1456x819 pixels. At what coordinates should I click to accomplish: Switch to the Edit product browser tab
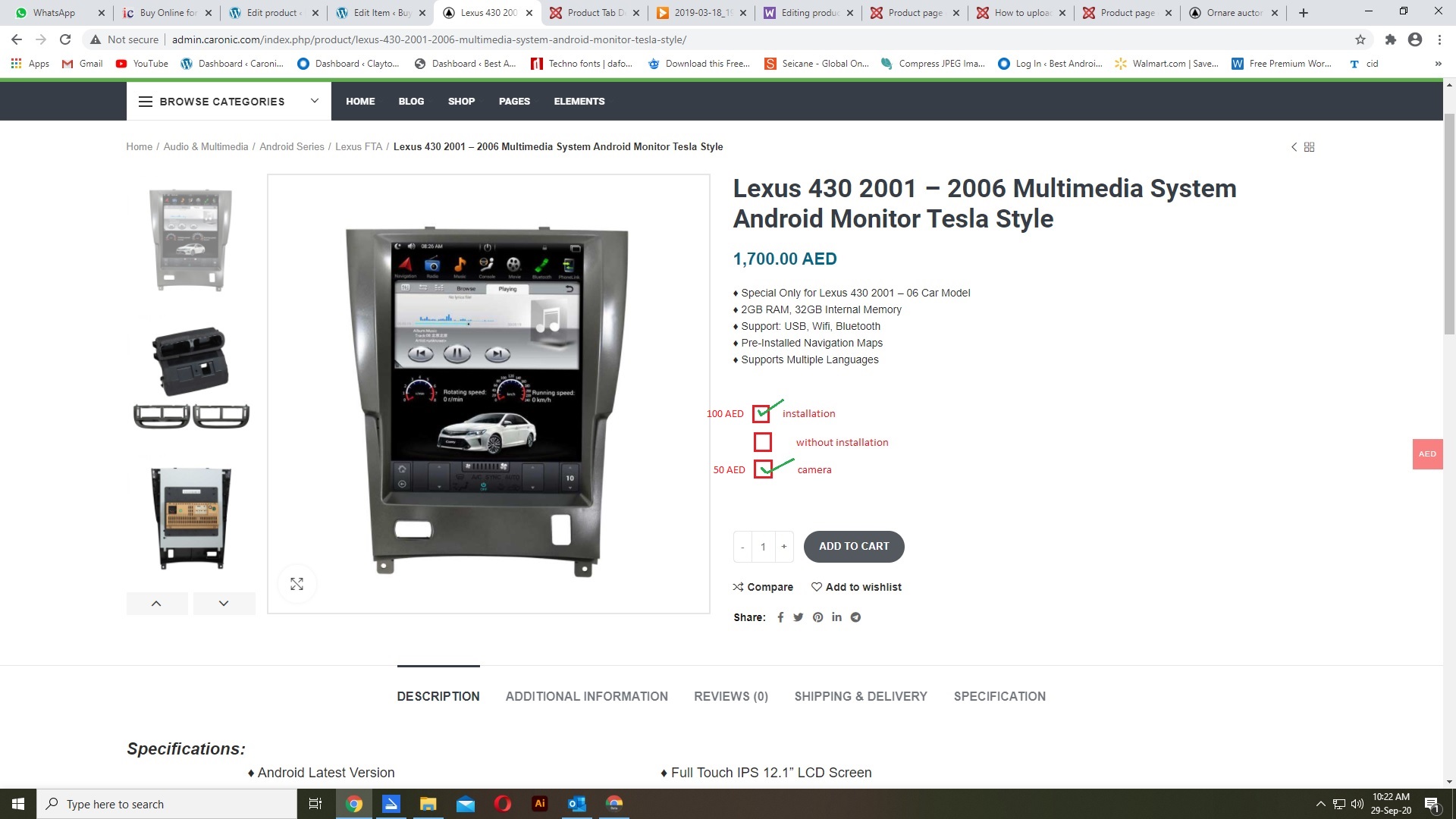pos(273,13)
